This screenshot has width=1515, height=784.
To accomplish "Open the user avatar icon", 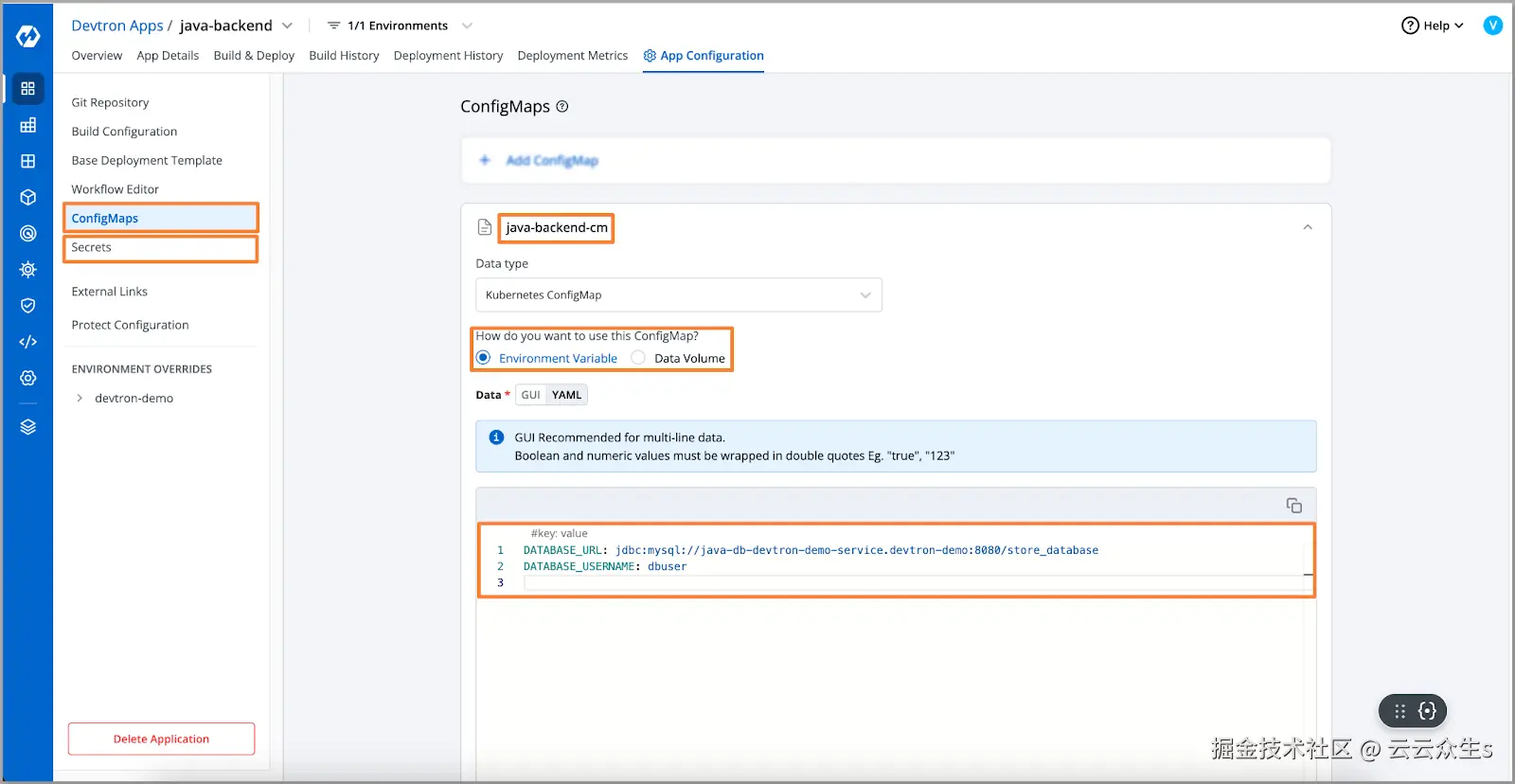I will [1492, 26].
